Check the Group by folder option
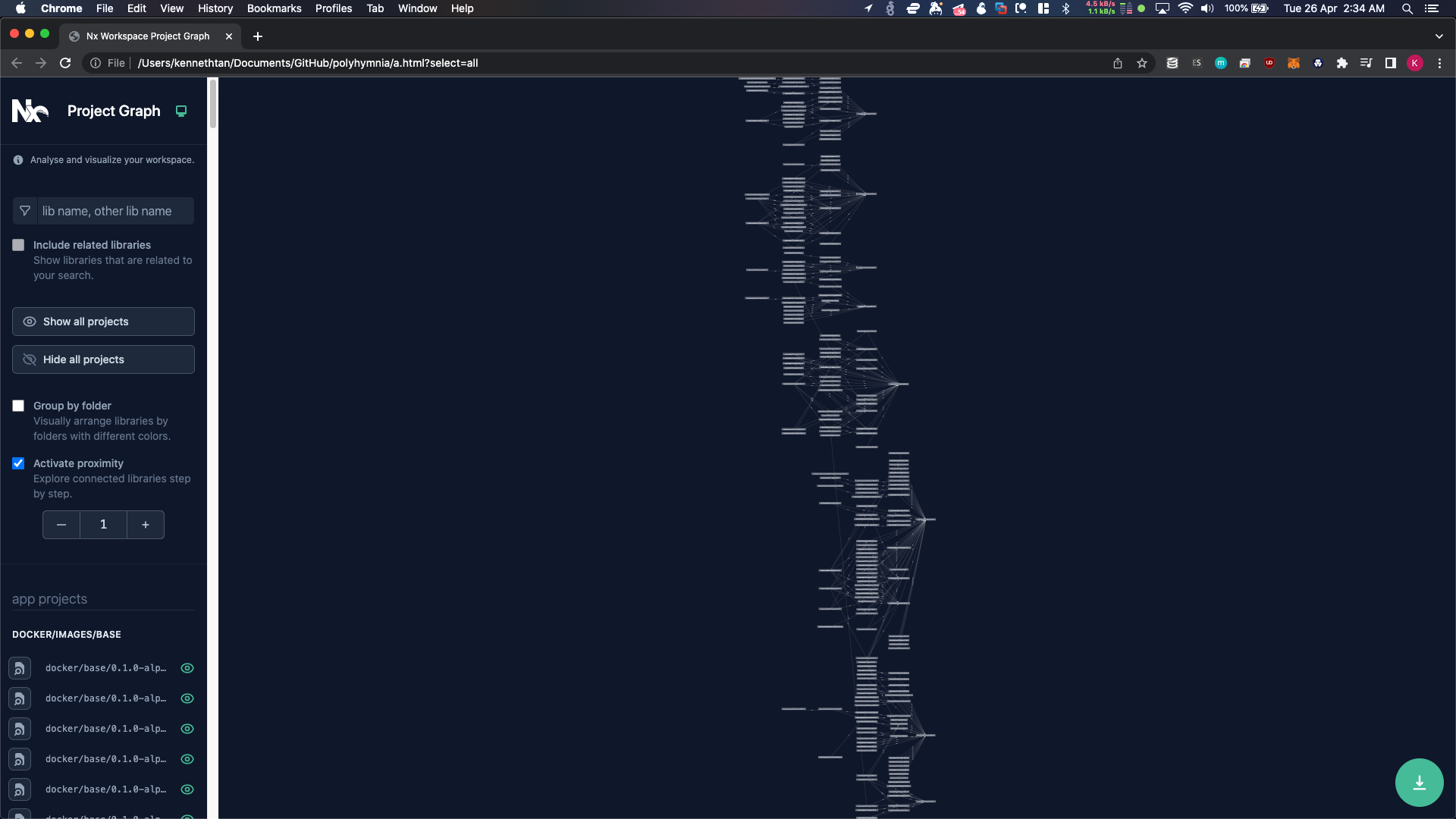This screenshot has width=1456, height=819. (x=18, y=406)
